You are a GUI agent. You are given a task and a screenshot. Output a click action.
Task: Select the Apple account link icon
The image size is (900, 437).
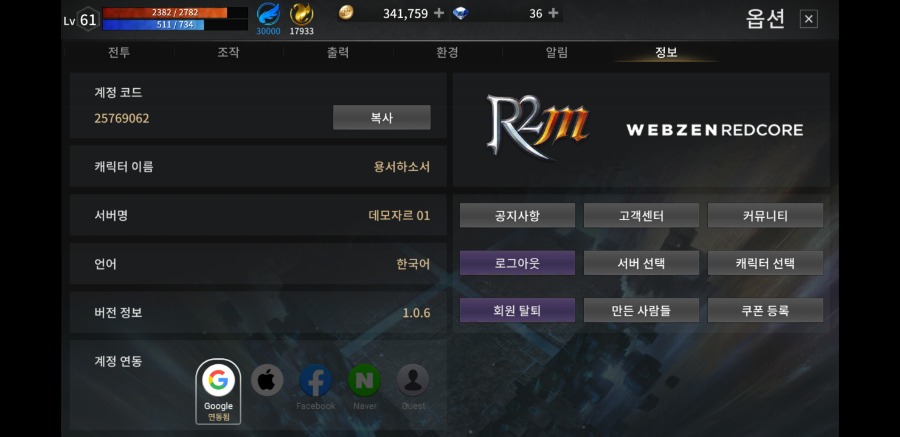(267, 380)
